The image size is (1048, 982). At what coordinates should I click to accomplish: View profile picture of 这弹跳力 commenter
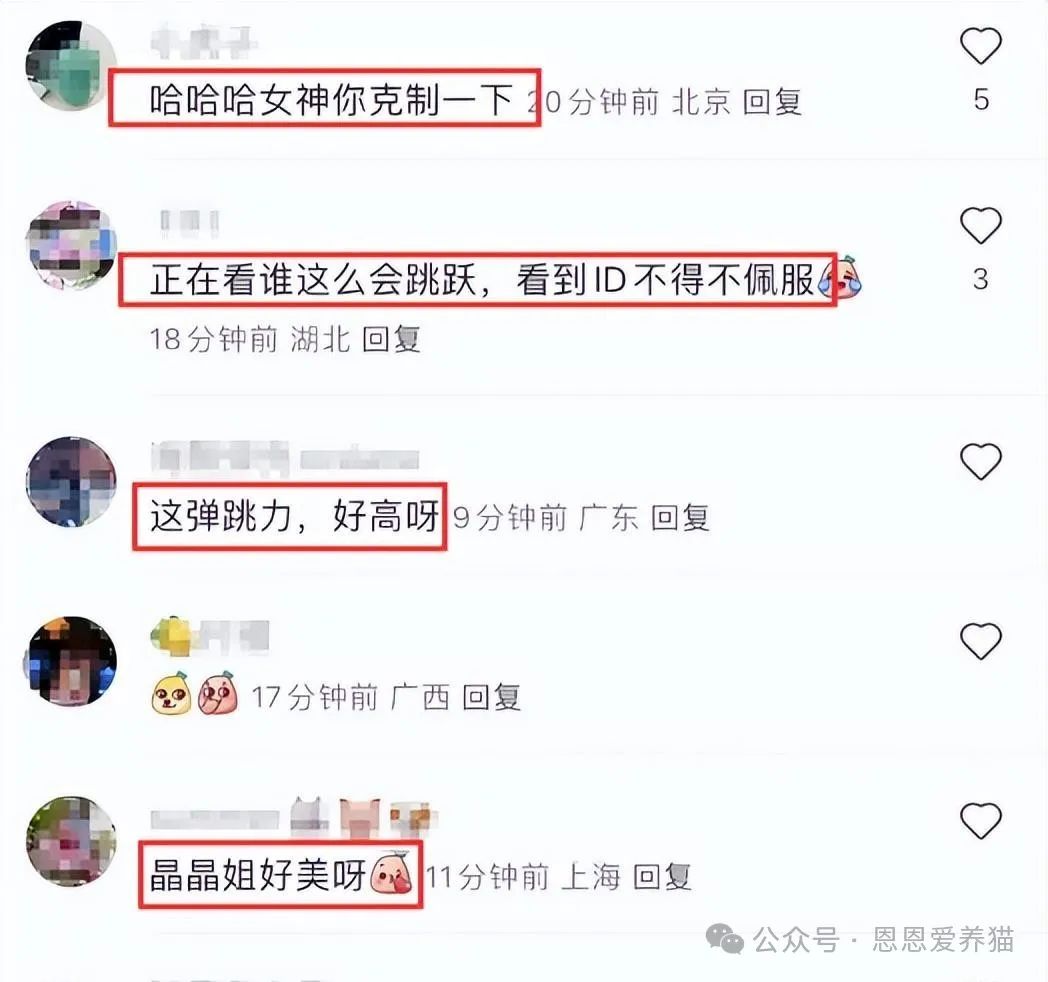point(72,482)
